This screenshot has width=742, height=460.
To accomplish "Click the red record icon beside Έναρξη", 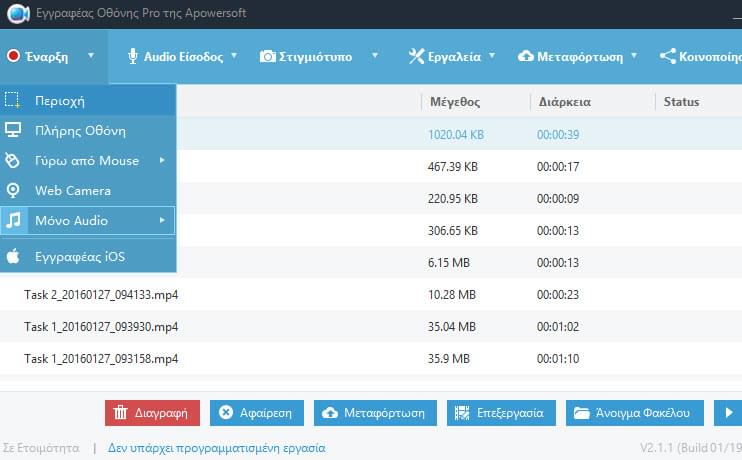I will (x=13, y=56).
